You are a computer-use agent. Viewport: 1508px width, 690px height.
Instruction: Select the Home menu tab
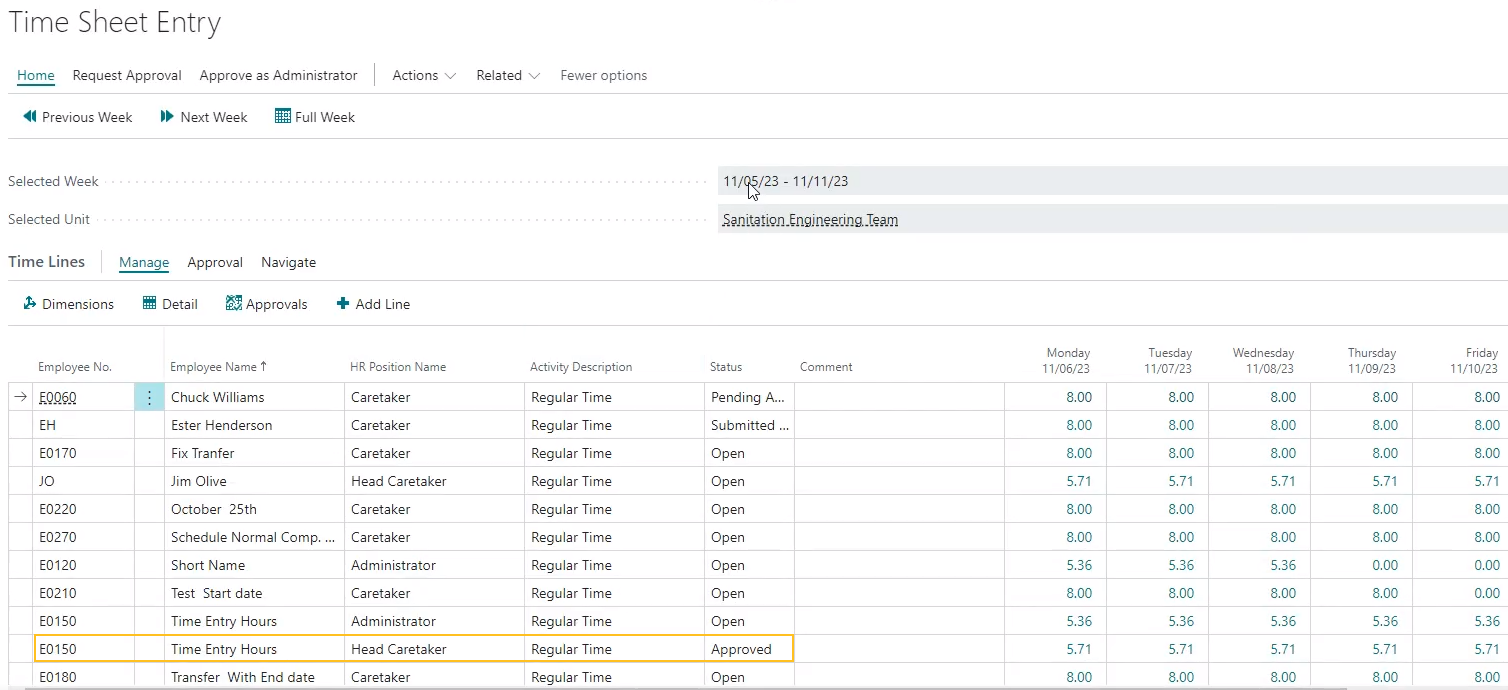pyautogui.click(x=36, y=75)
